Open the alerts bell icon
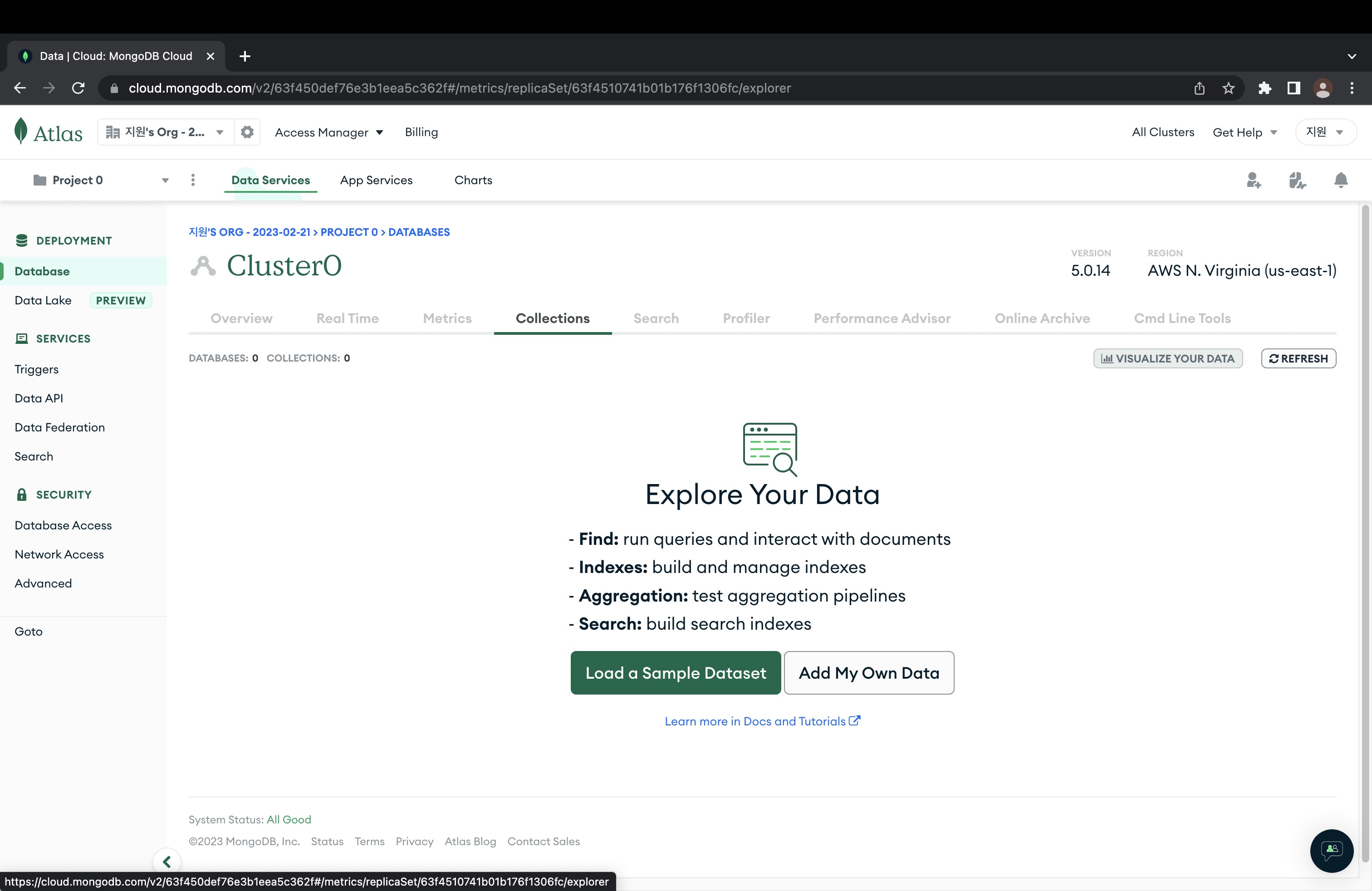Screen dimensions: 1372x891 [1341, 181]
